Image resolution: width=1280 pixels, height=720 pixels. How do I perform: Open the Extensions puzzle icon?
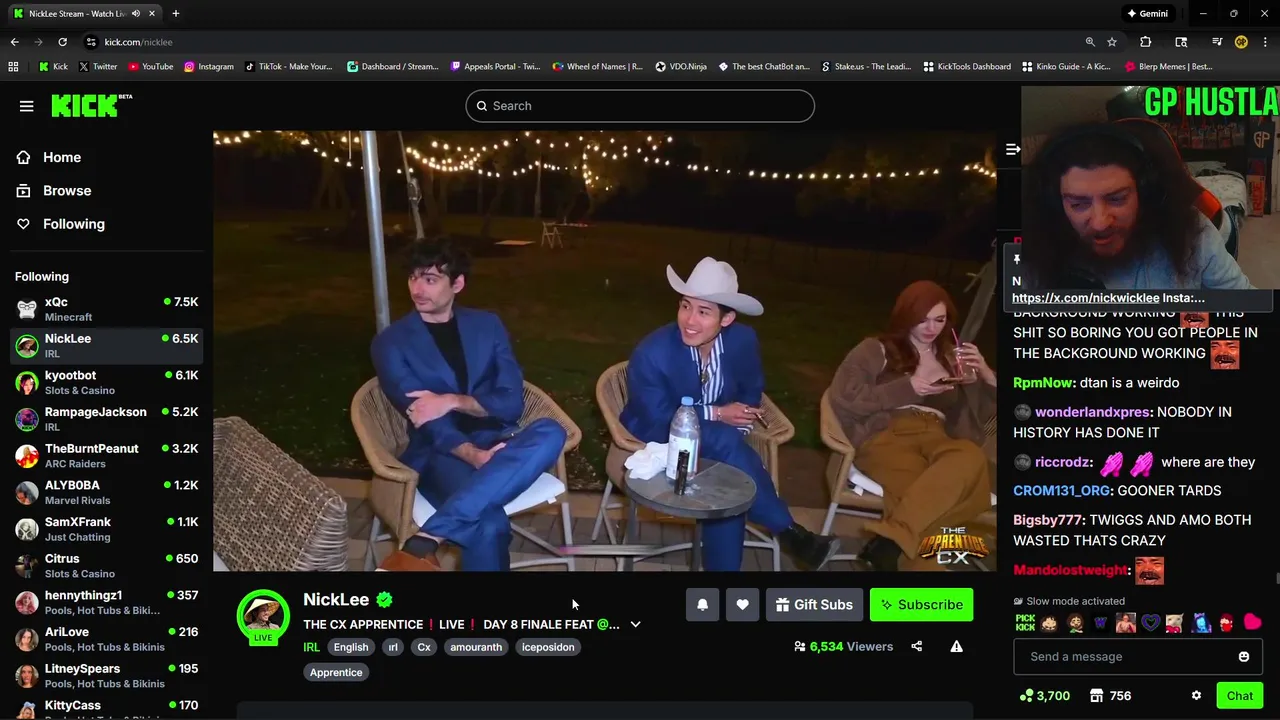pyautogui.click(x=1146, y=42)
